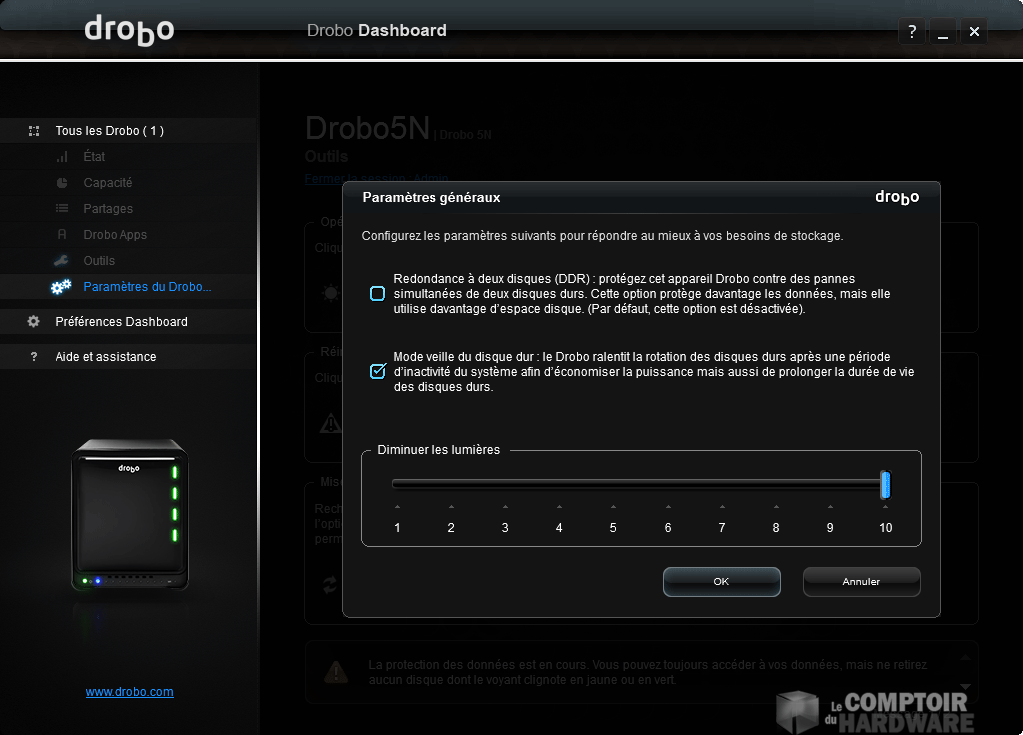
Task: Open the Aide et assistance section
Action: 105,357
